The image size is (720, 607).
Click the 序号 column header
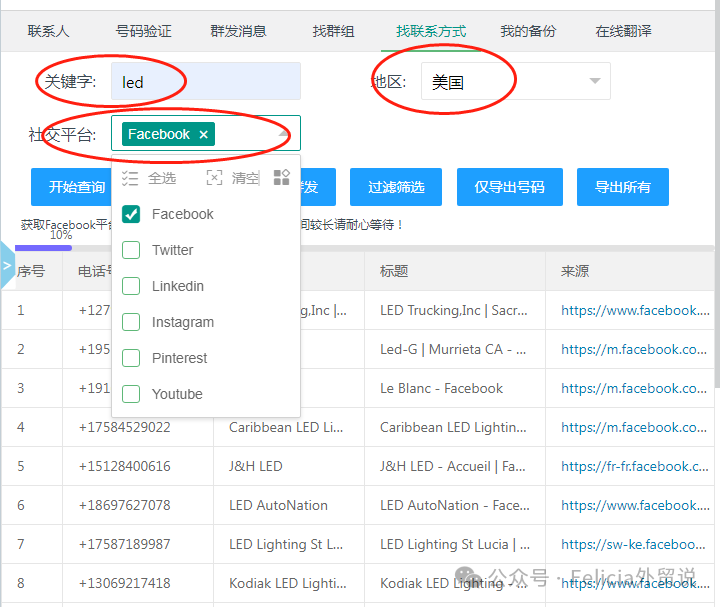coord(31,271)
